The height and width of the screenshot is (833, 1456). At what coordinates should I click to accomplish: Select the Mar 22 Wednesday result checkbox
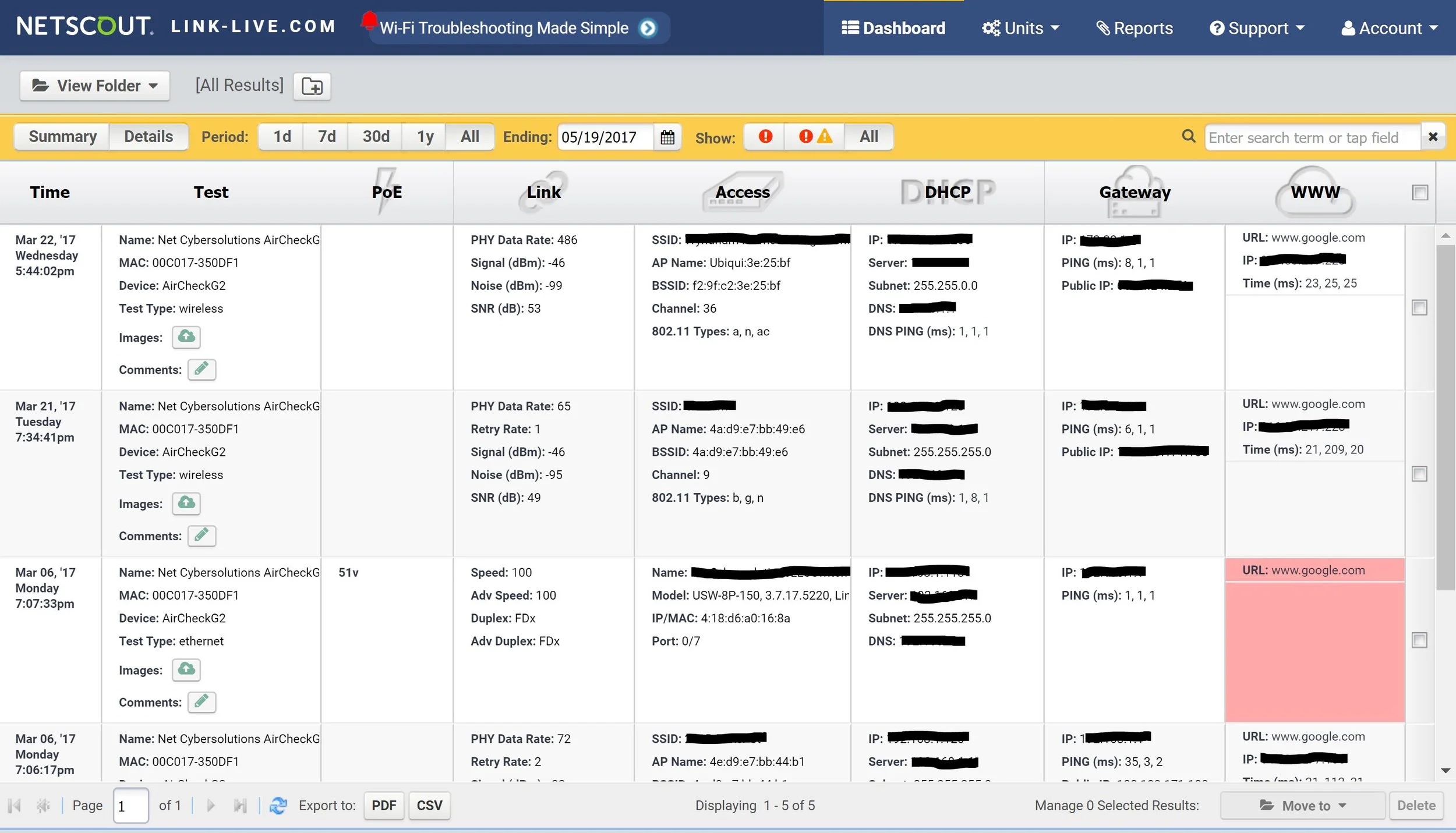[1419, 308]
